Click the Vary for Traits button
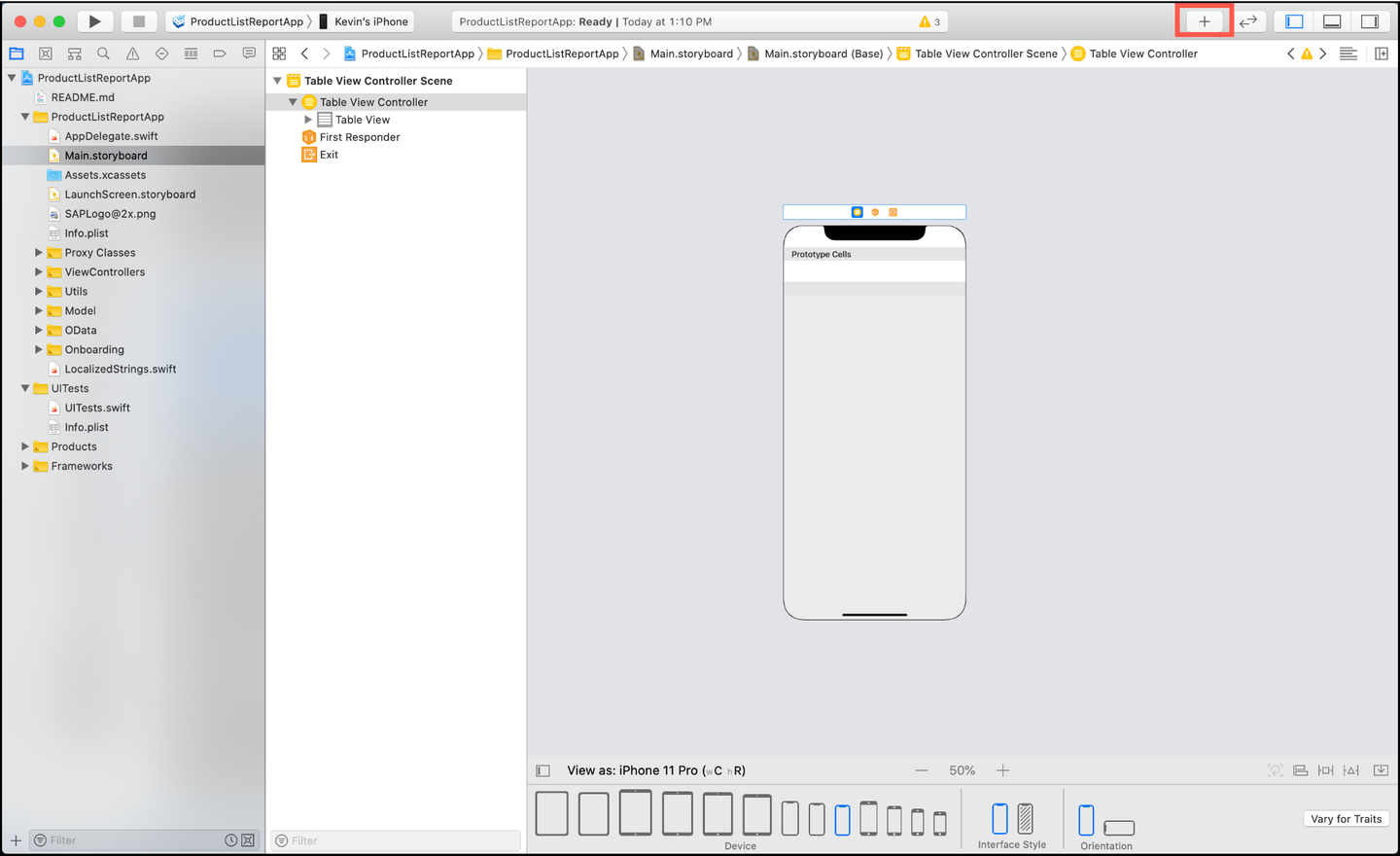 [x=1347, y=819]
